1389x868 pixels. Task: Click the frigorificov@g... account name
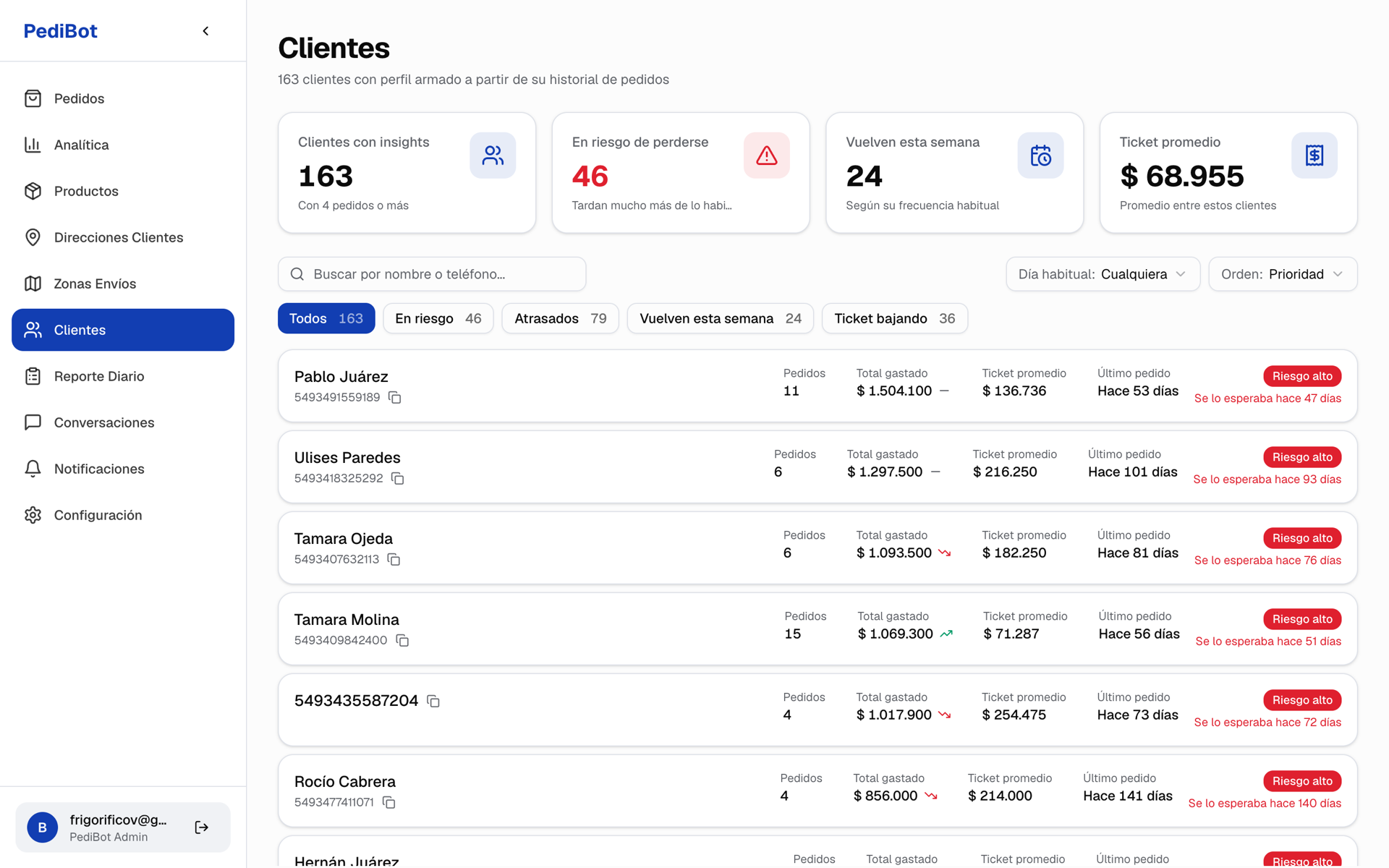(118, 820)
